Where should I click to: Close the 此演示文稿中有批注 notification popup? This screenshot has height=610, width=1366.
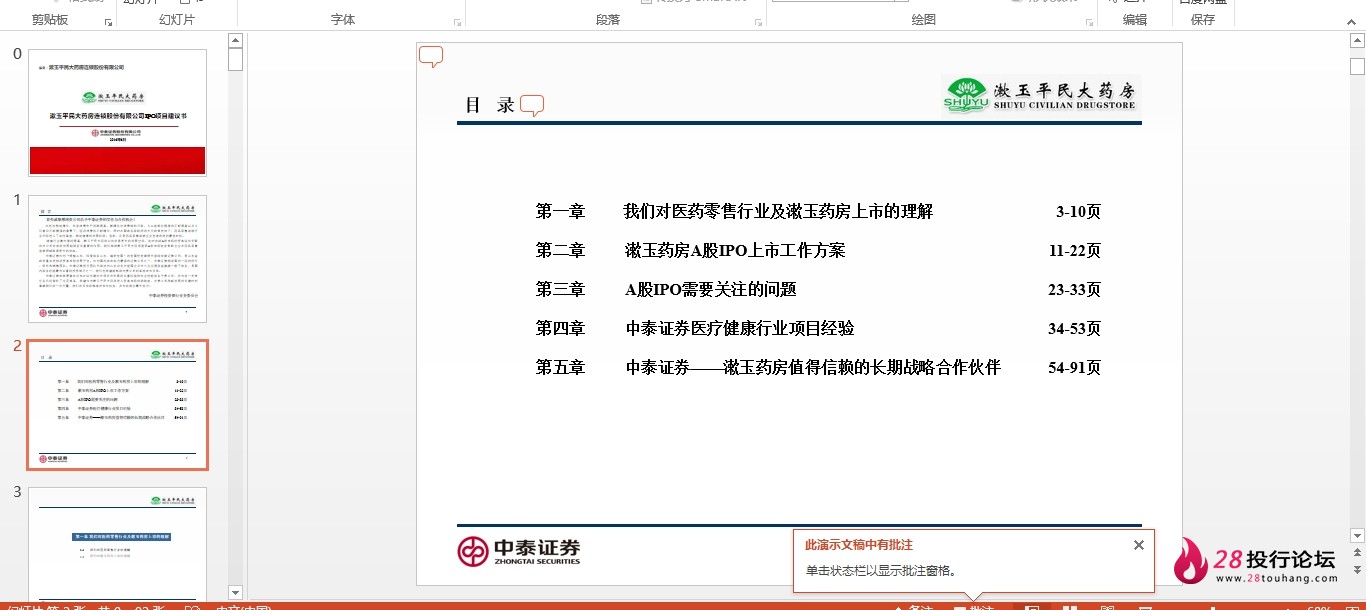click(x=1138, y=545)
